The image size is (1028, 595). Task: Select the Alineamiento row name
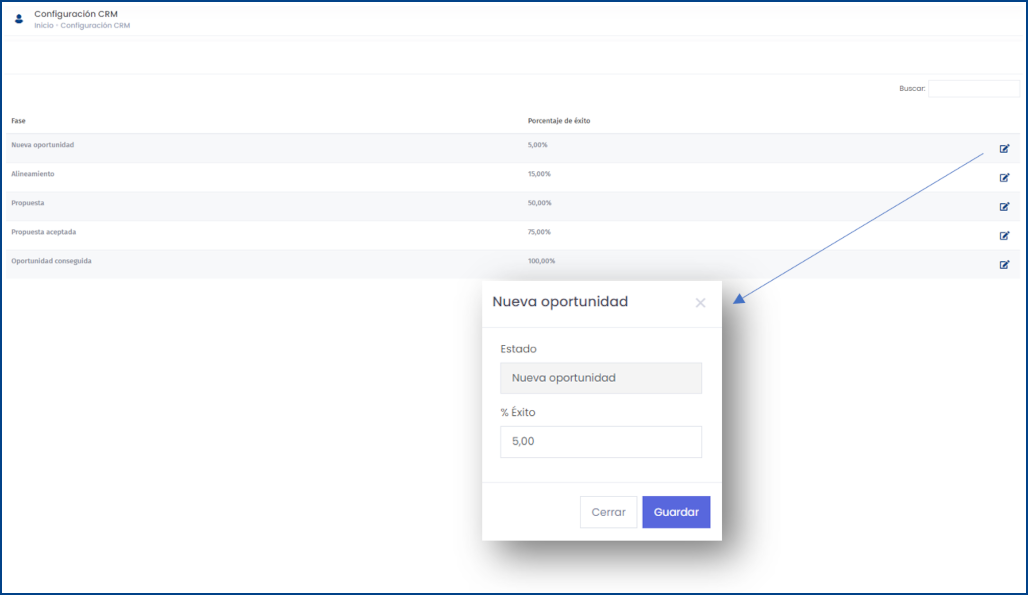(x=33, y=174)
